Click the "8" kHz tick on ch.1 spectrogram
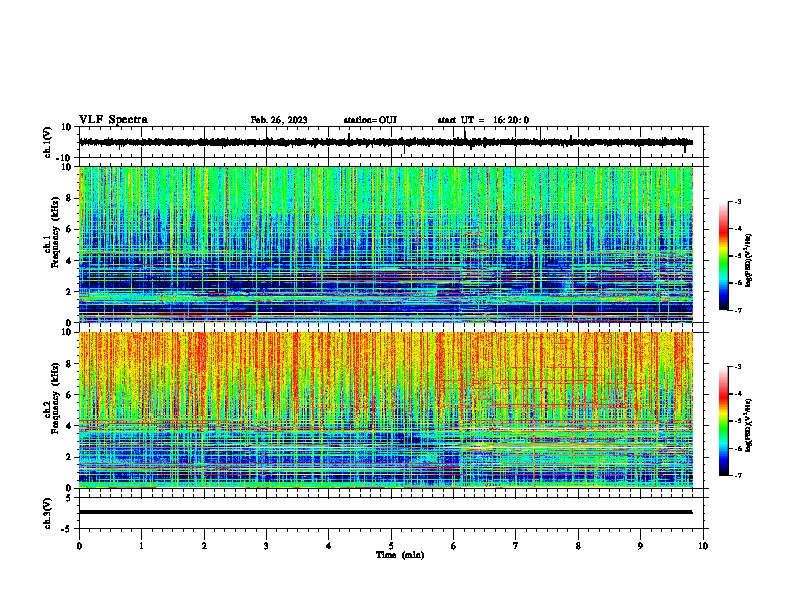 pos(69,198)
